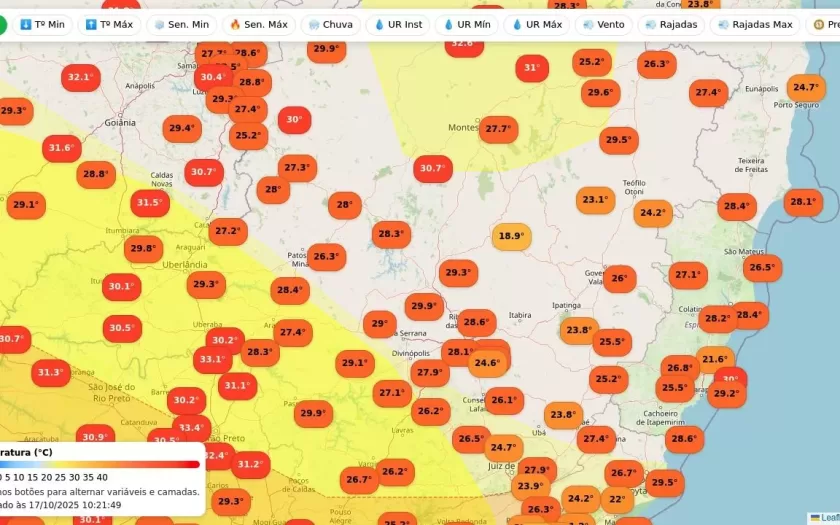840x525 pixels.
Task: Enable the Sen. Máx layer button
Action: [x=259, y=24]
